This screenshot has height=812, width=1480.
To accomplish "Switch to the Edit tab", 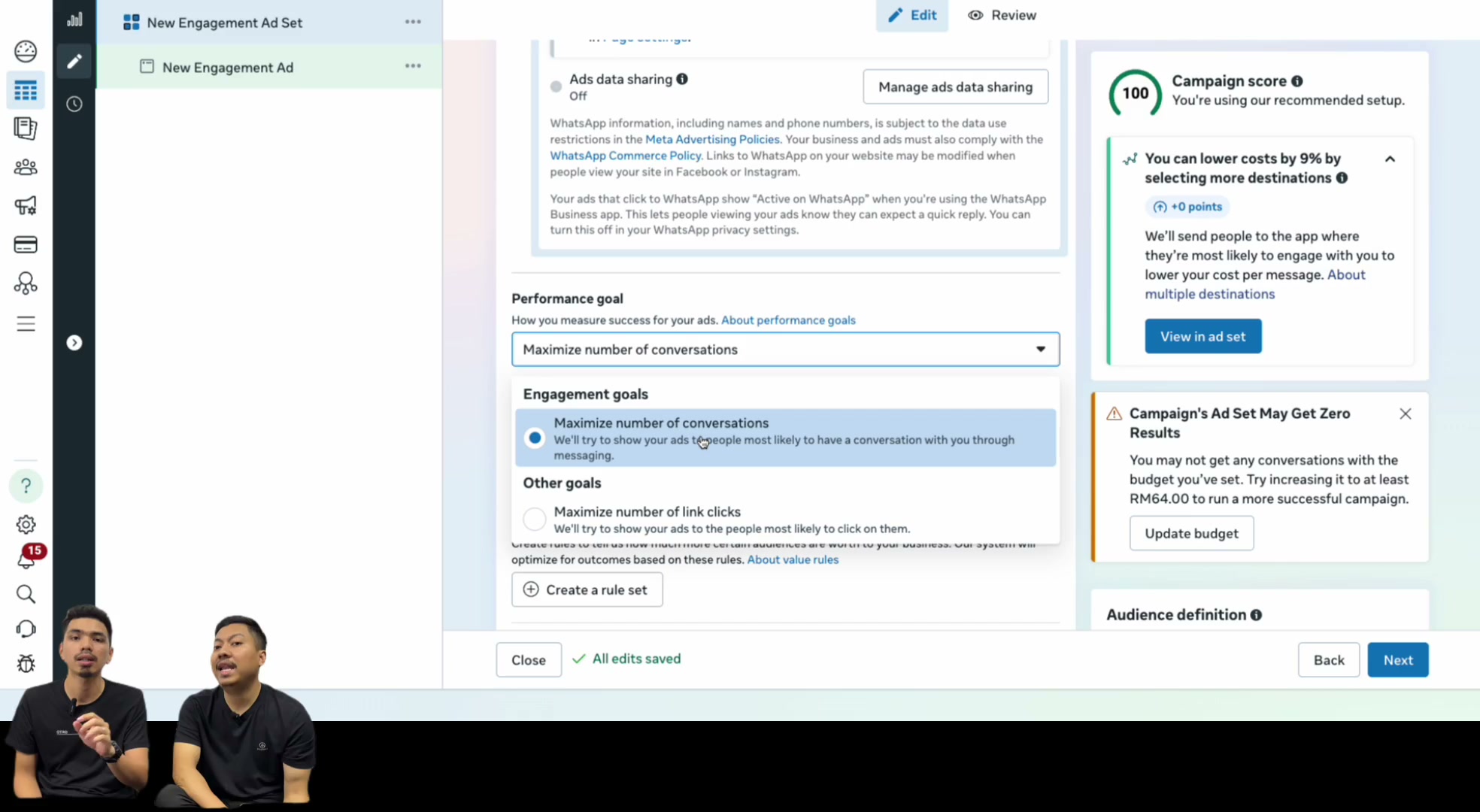I will pyautogui.click(x=911, y=15).
